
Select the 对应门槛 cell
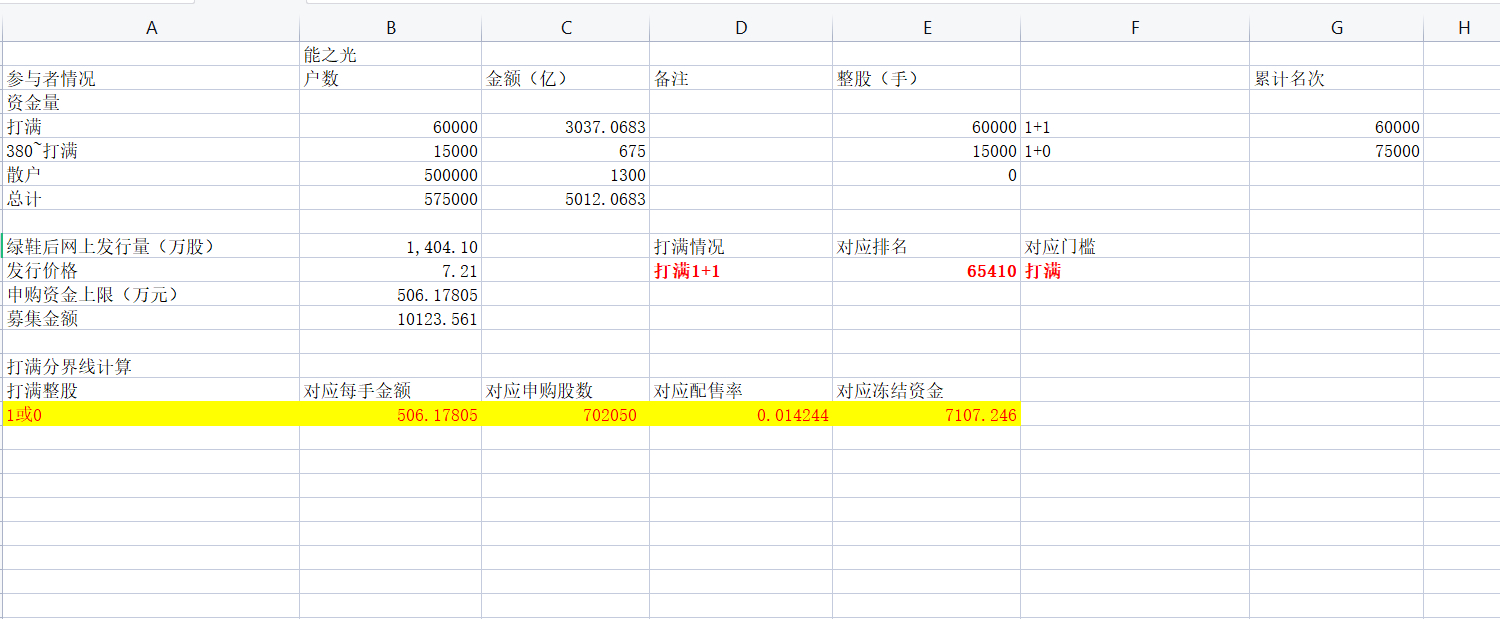1135,247
